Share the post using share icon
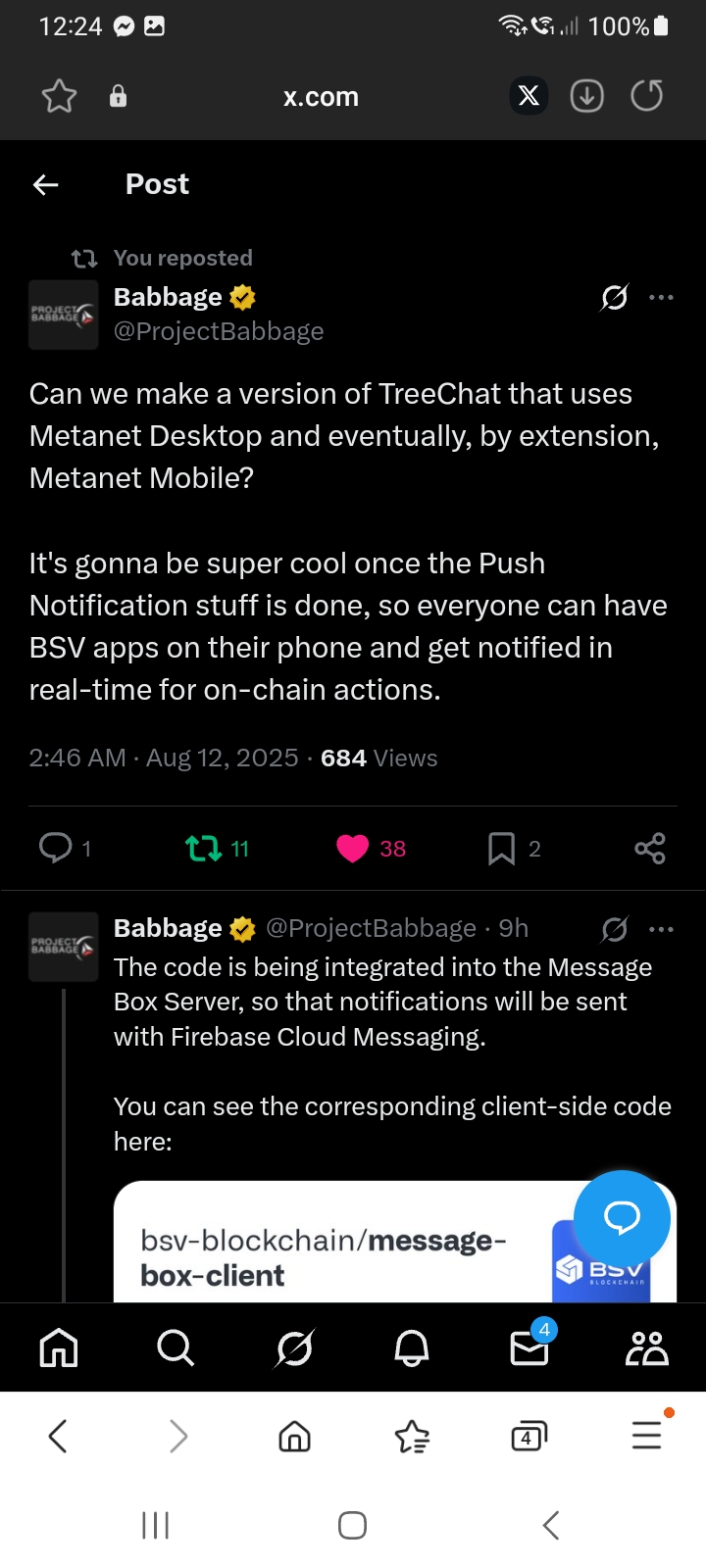Image resolution: width=706 pixels, height=1568 pixels. click(x=649, y=848)
